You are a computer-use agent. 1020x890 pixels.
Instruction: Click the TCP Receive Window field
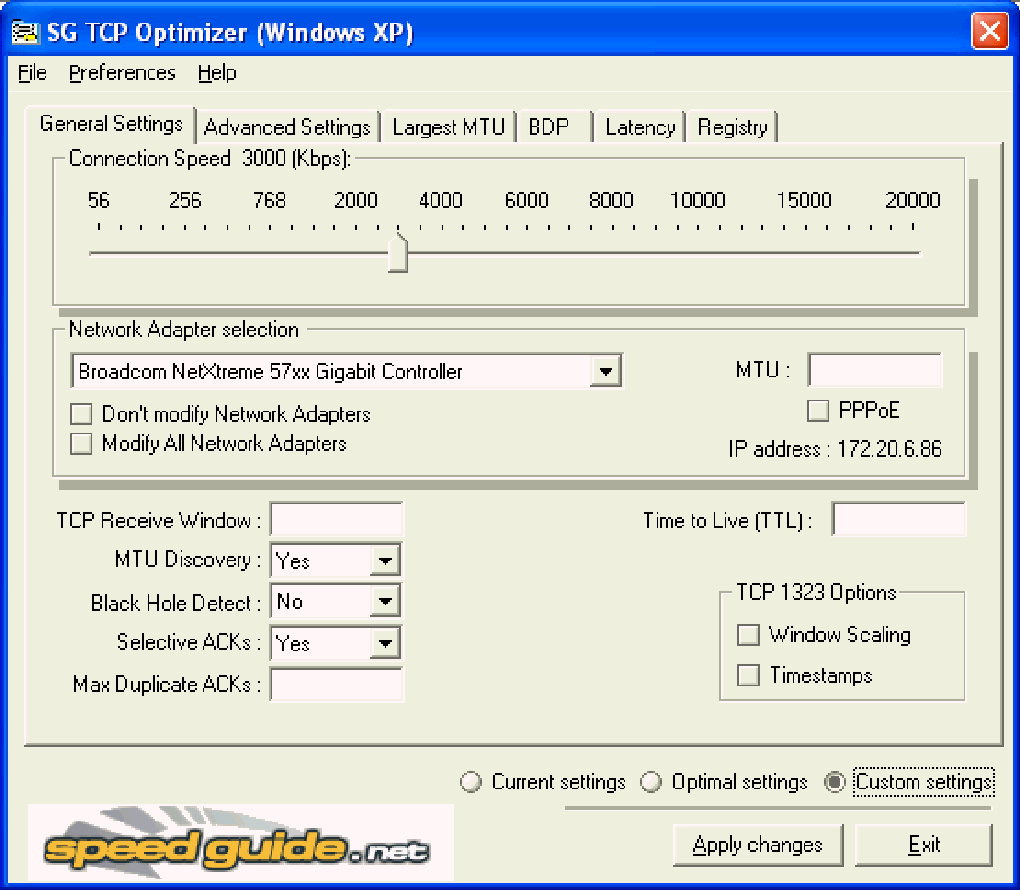336,519
